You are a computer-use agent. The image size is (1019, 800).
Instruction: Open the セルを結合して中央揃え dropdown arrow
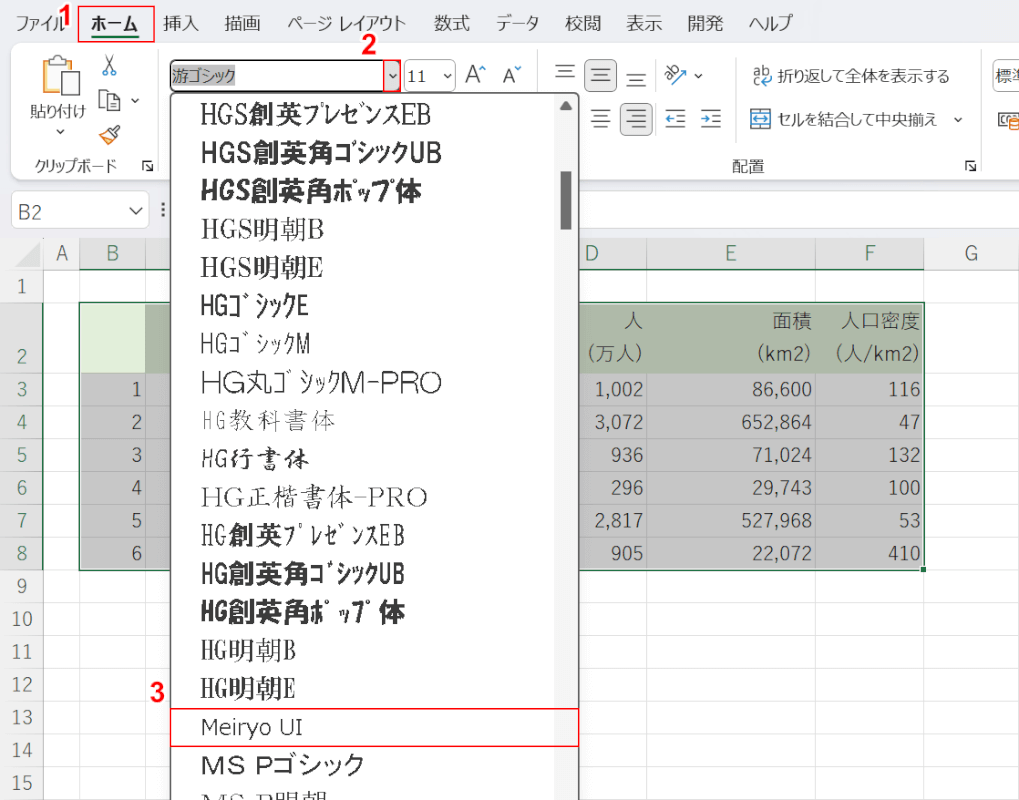pyautogui.click(x=958, y=119)
